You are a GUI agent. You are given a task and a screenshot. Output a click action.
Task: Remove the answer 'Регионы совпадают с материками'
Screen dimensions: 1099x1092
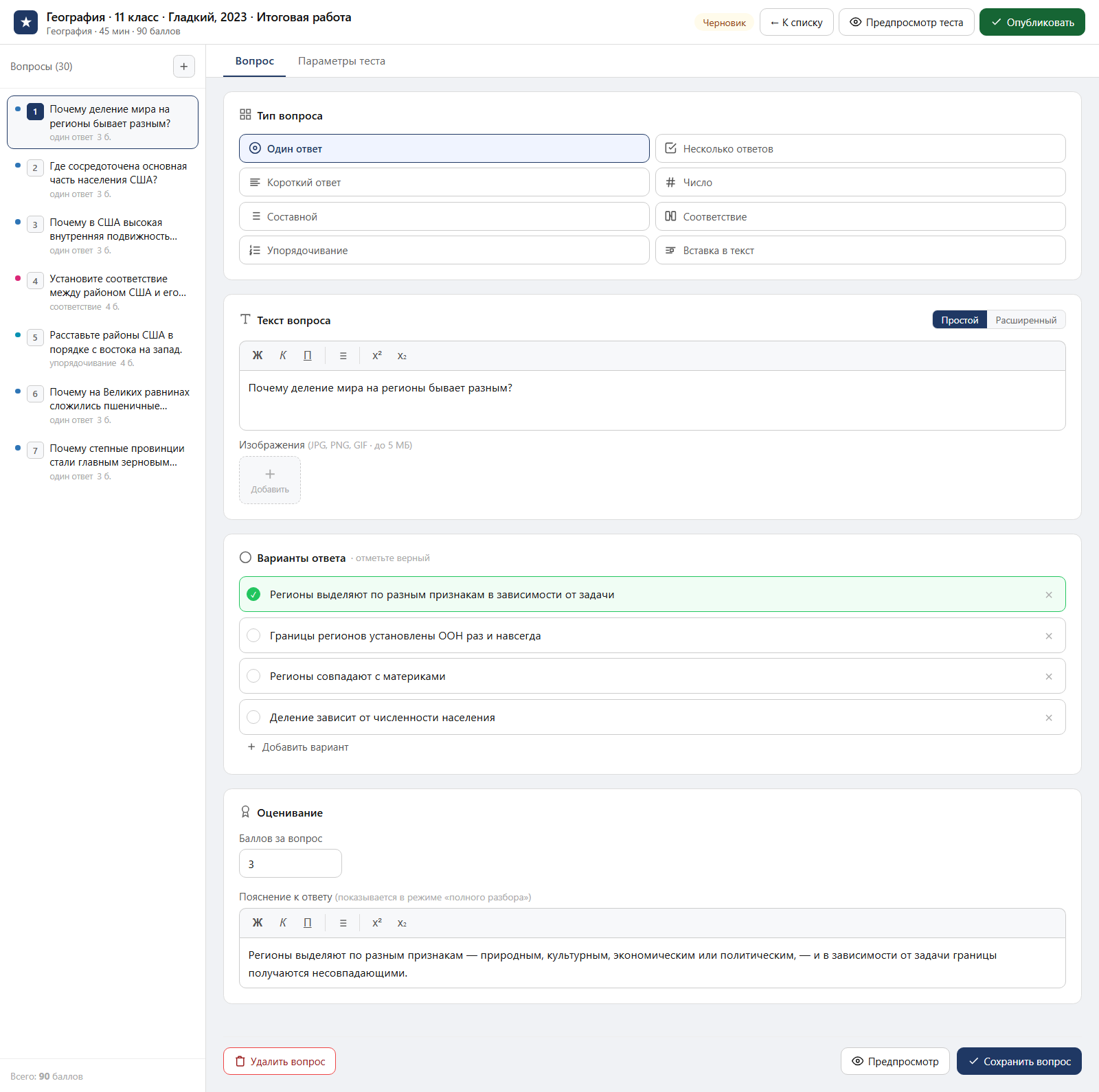pos(1049,676)
